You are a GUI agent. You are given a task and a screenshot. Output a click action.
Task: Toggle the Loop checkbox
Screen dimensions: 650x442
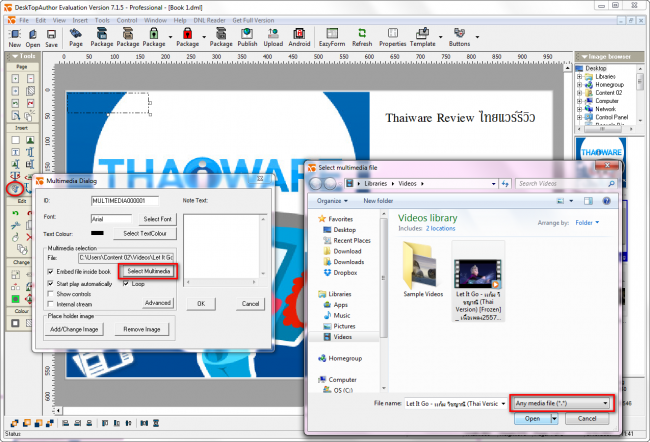click(x=126, y=284)
